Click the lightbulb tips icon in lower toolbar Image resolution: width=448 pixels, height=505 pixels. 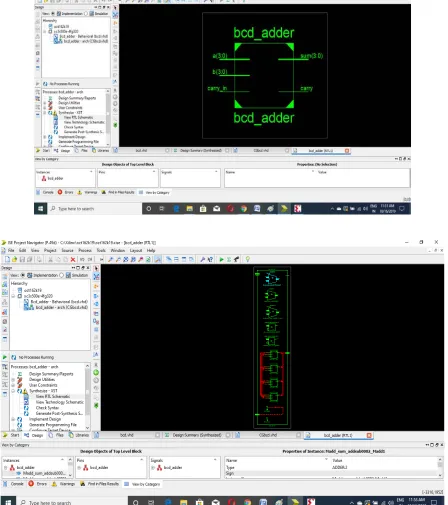click(x=247, y=259)
